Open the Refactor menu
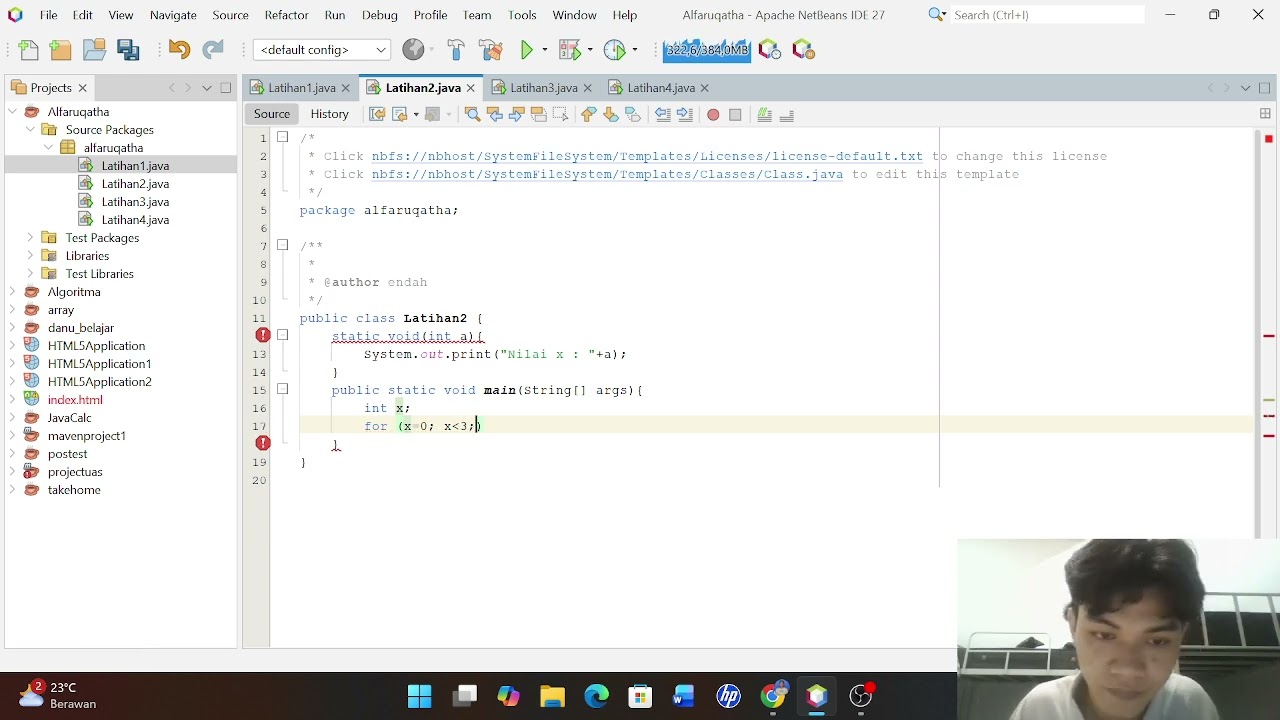Screen dimensions: 1280x720 [286, 15]
